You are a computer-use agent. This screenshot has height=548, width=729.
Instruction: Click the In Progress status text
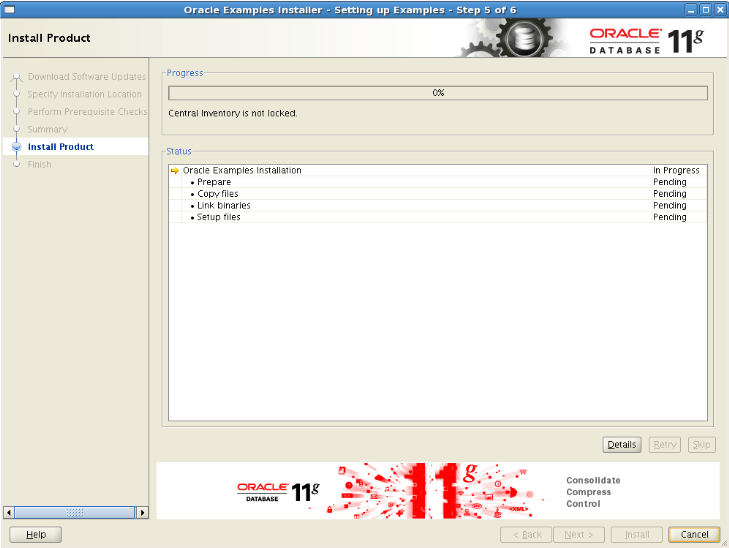[676, 171]
